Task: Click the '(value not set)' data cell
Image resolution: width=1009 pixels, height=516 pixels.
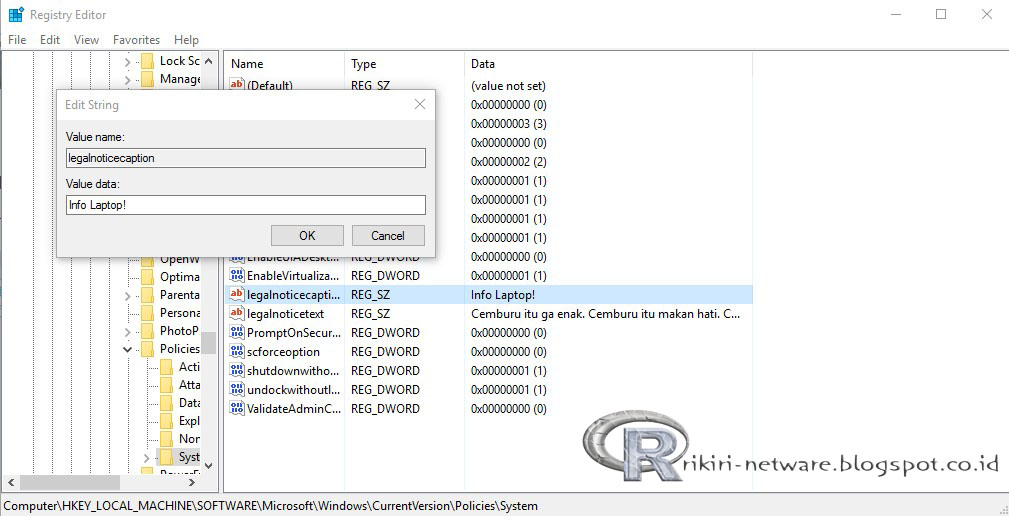Action: [x=508, y=86]
